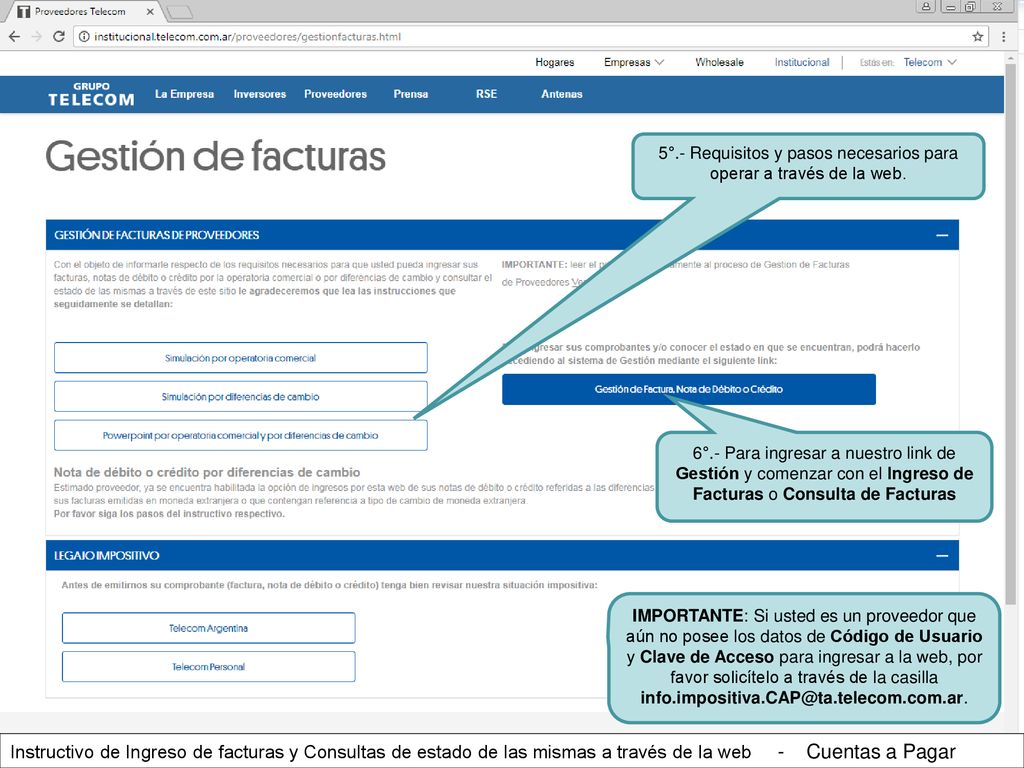Open a new browser tab
This screenshot has width=1024, height=768.
[180, 12]
